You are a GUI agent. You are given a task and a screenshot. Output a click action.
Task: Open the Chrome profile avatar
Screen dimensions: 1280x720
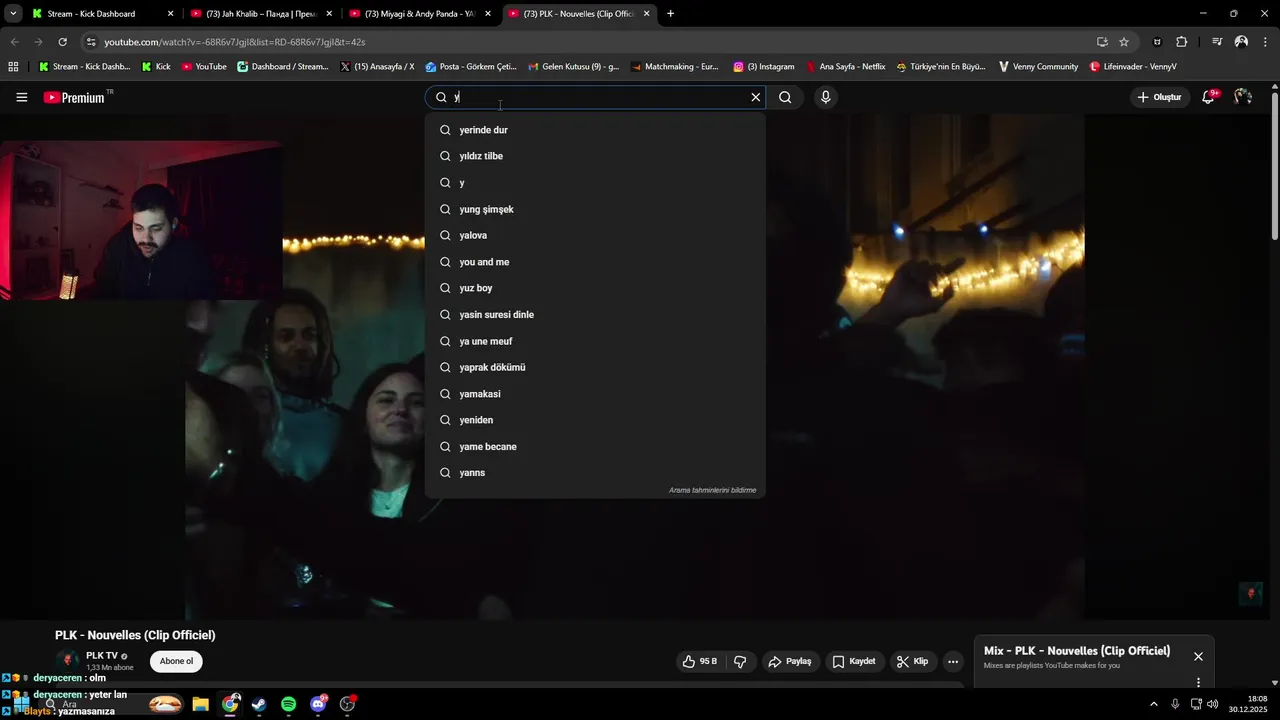coord(1241,42)
